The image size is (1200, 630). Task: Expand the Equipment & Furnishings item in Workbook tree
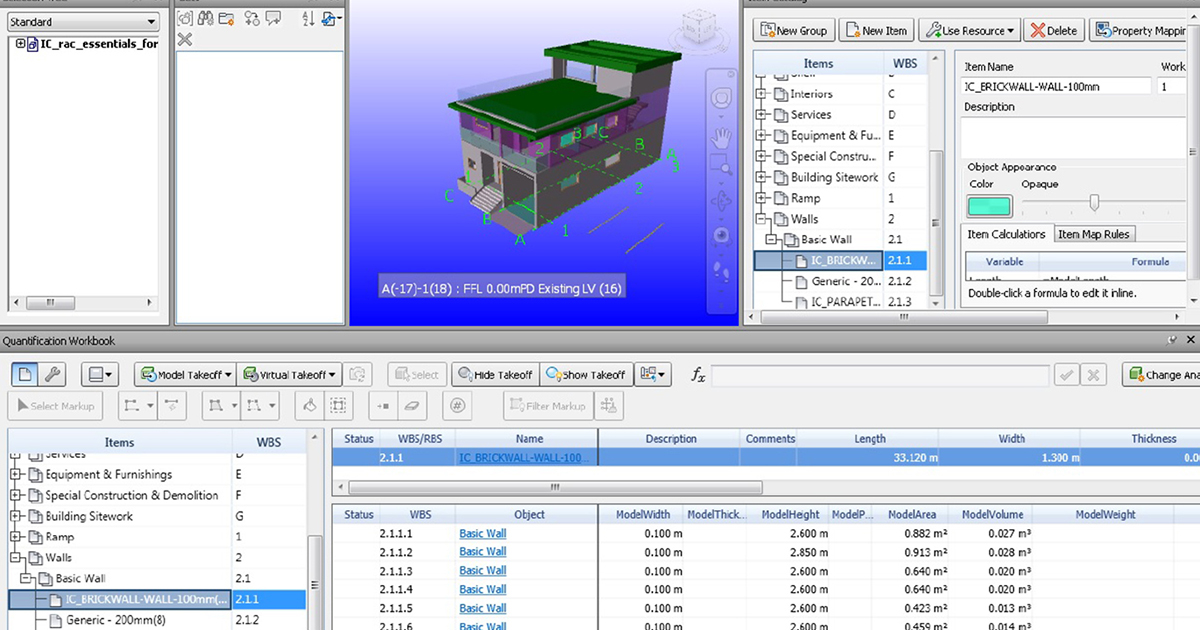(17, 475)
